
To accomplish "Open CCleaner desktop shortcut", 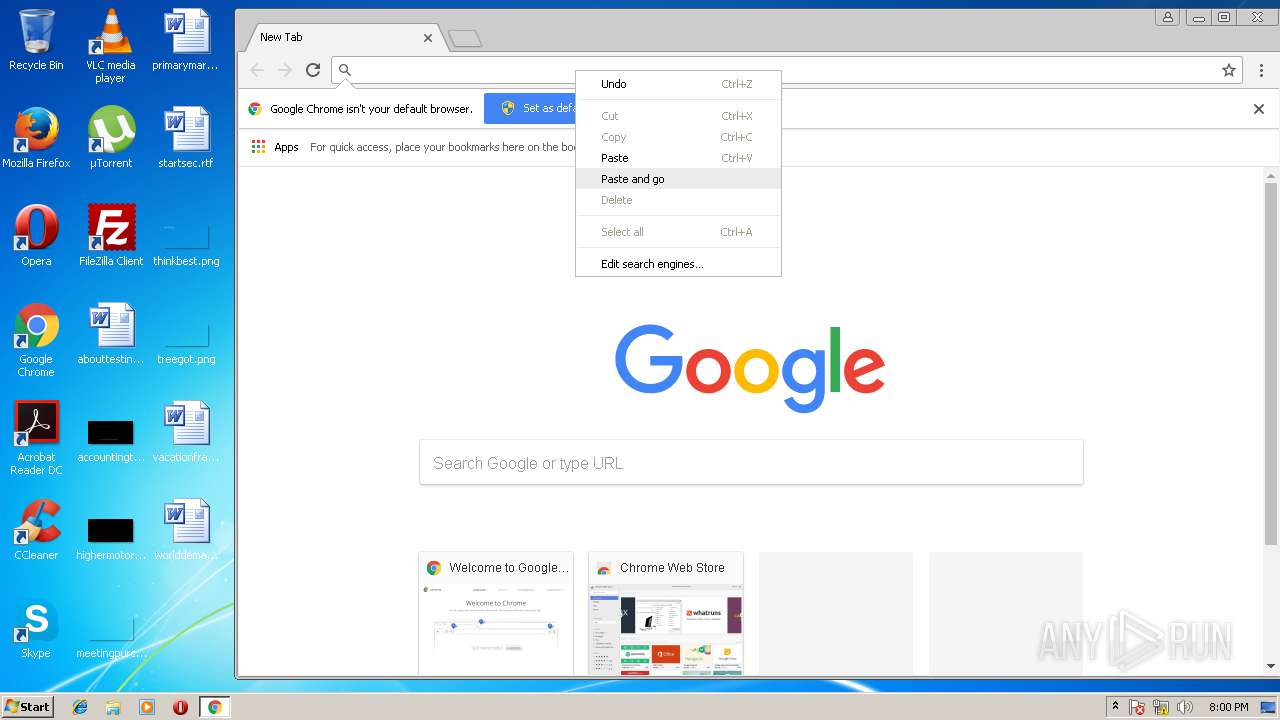I will (x=36, y=529).
